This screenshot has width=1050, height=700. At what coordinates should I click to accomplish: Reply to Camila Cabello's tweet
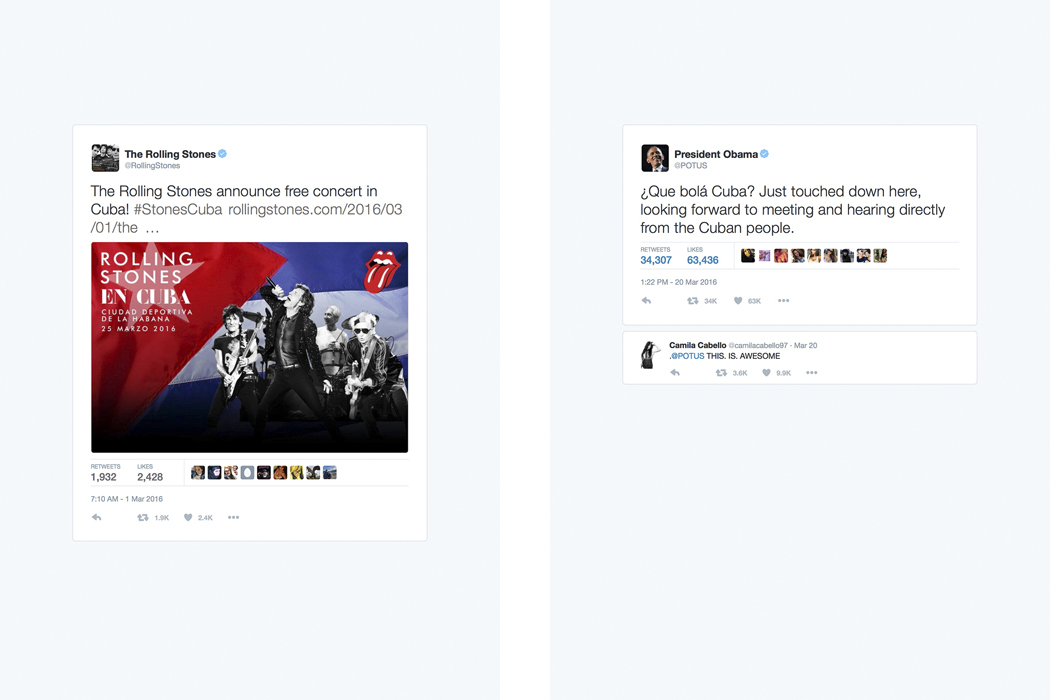point(675,372)
